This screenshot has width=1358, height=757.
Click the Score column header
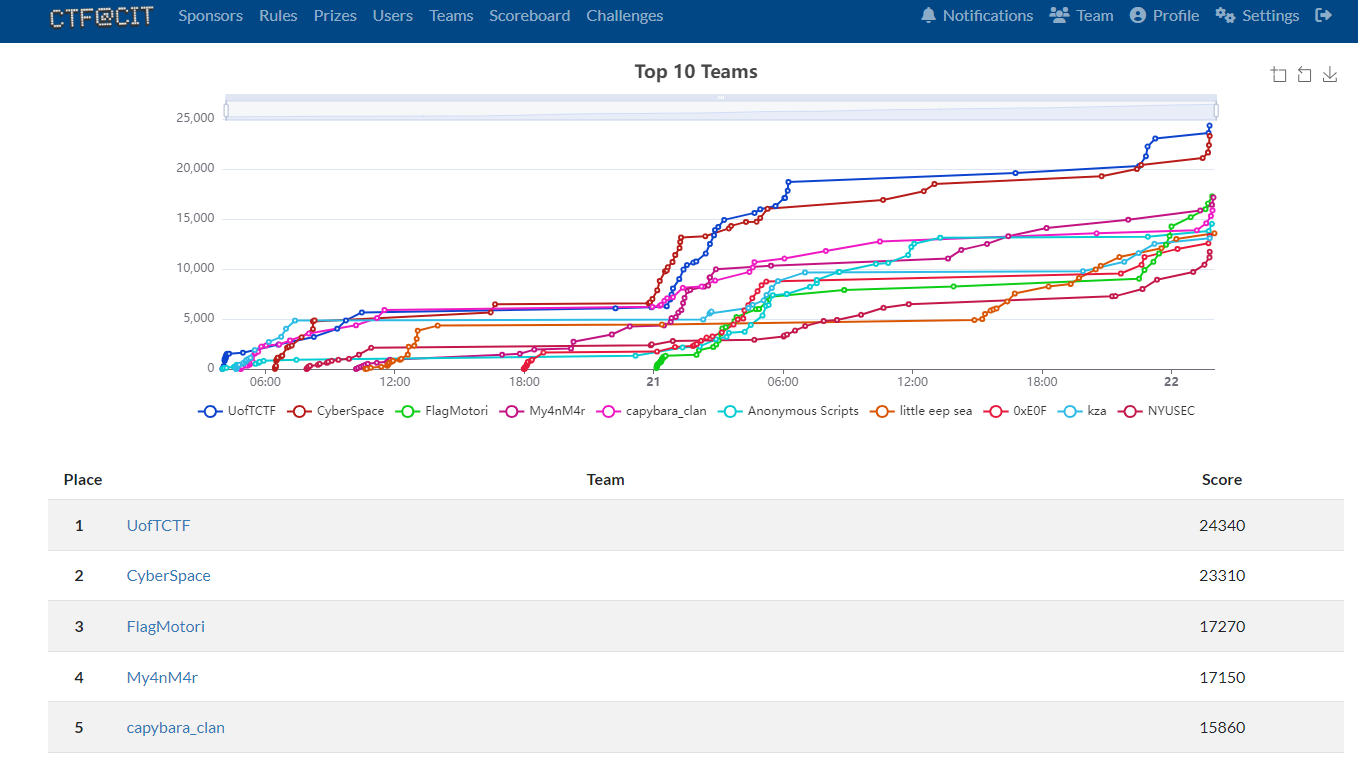[x=1222, y=480]
